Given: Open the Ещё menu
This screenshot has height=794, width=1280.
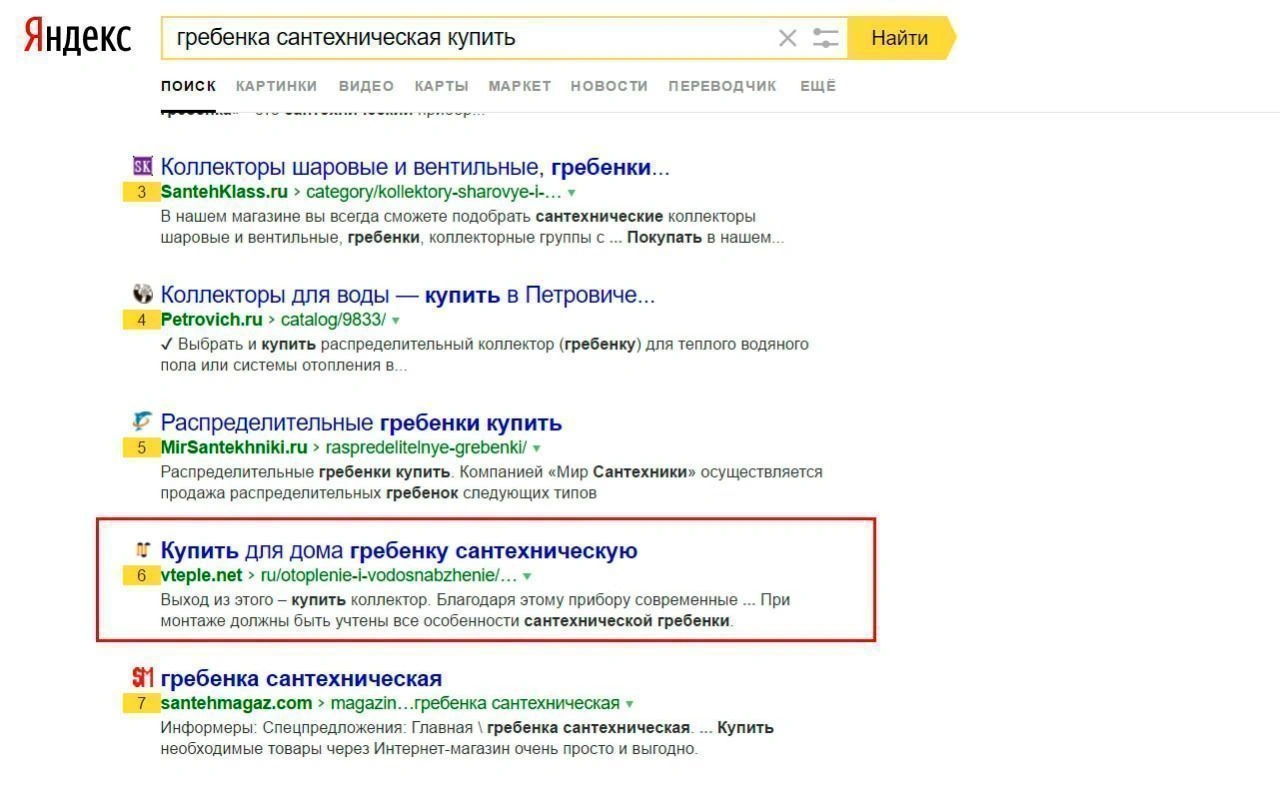Looking at the screenshot, I should pos(817,86).
